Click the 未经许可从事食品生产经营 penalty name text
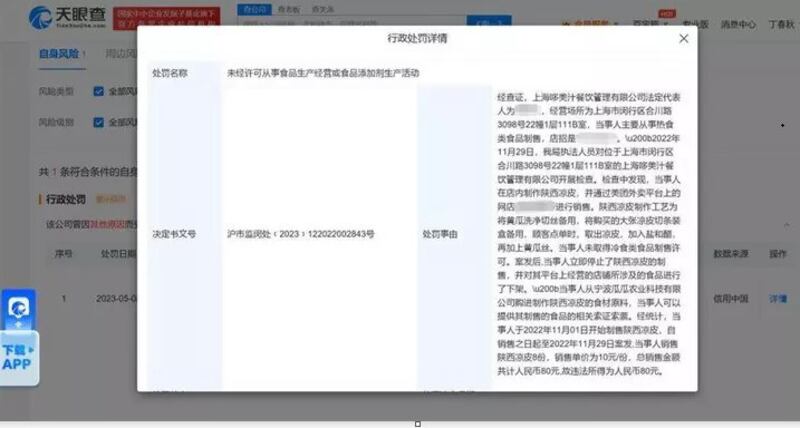The height and width of the screenshot is (428, 800). [323, 73]
